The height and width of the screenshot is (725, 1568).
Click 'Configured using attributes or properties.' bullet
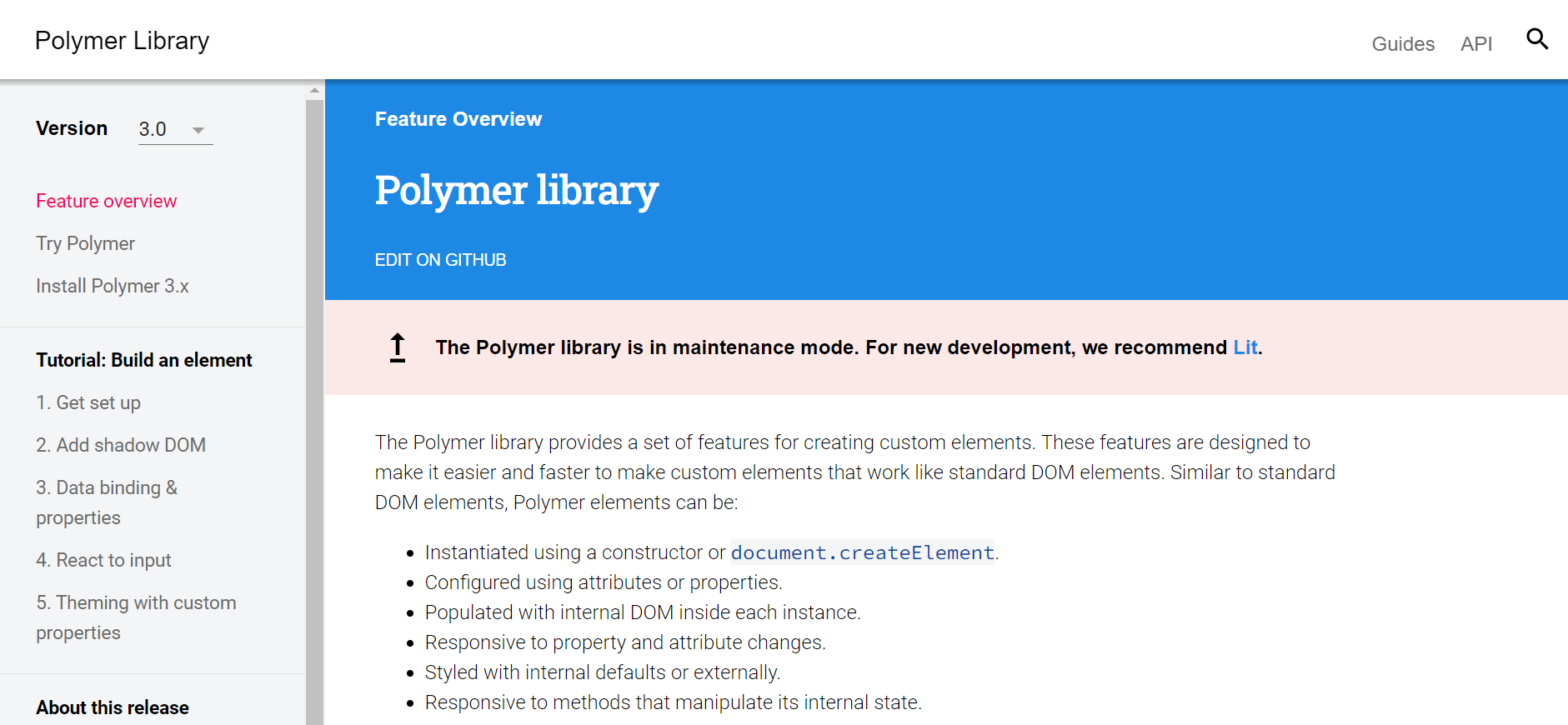(604, 582)
